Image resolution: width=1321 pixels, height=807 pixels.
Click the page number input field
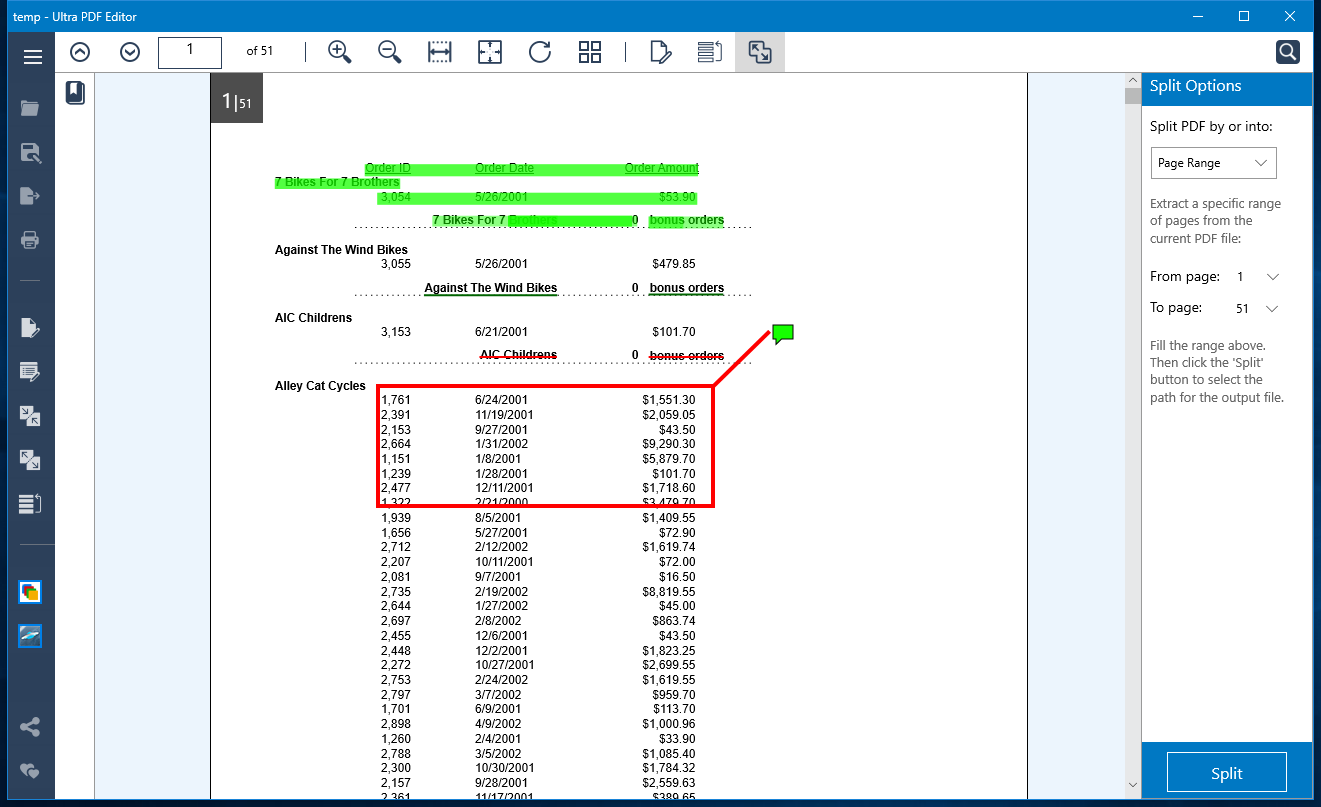coord(190,52)
